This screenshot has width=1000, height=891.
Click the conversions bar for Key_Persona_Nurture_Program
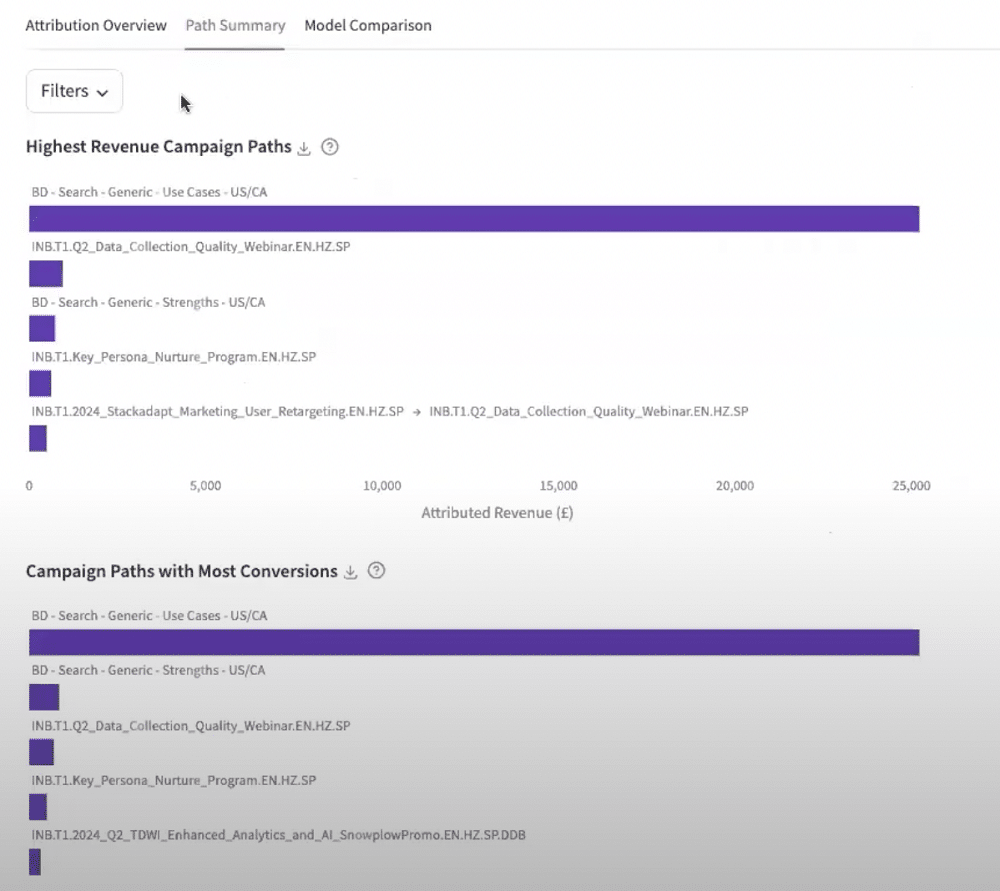tap(38, 807)
